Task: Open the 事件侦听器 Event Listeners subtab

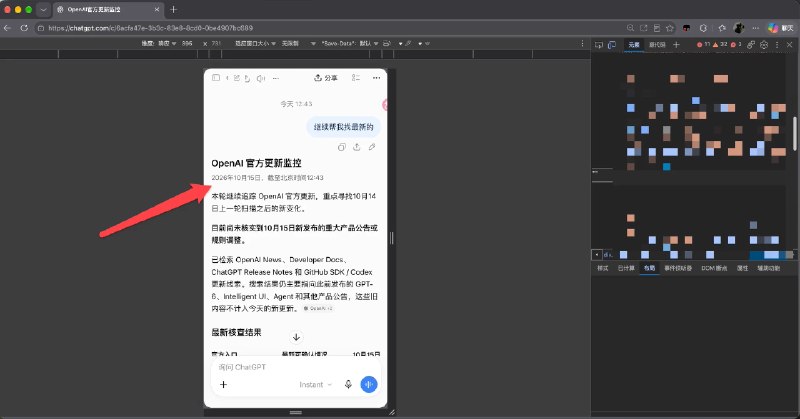Action: [x=678, y=268]
